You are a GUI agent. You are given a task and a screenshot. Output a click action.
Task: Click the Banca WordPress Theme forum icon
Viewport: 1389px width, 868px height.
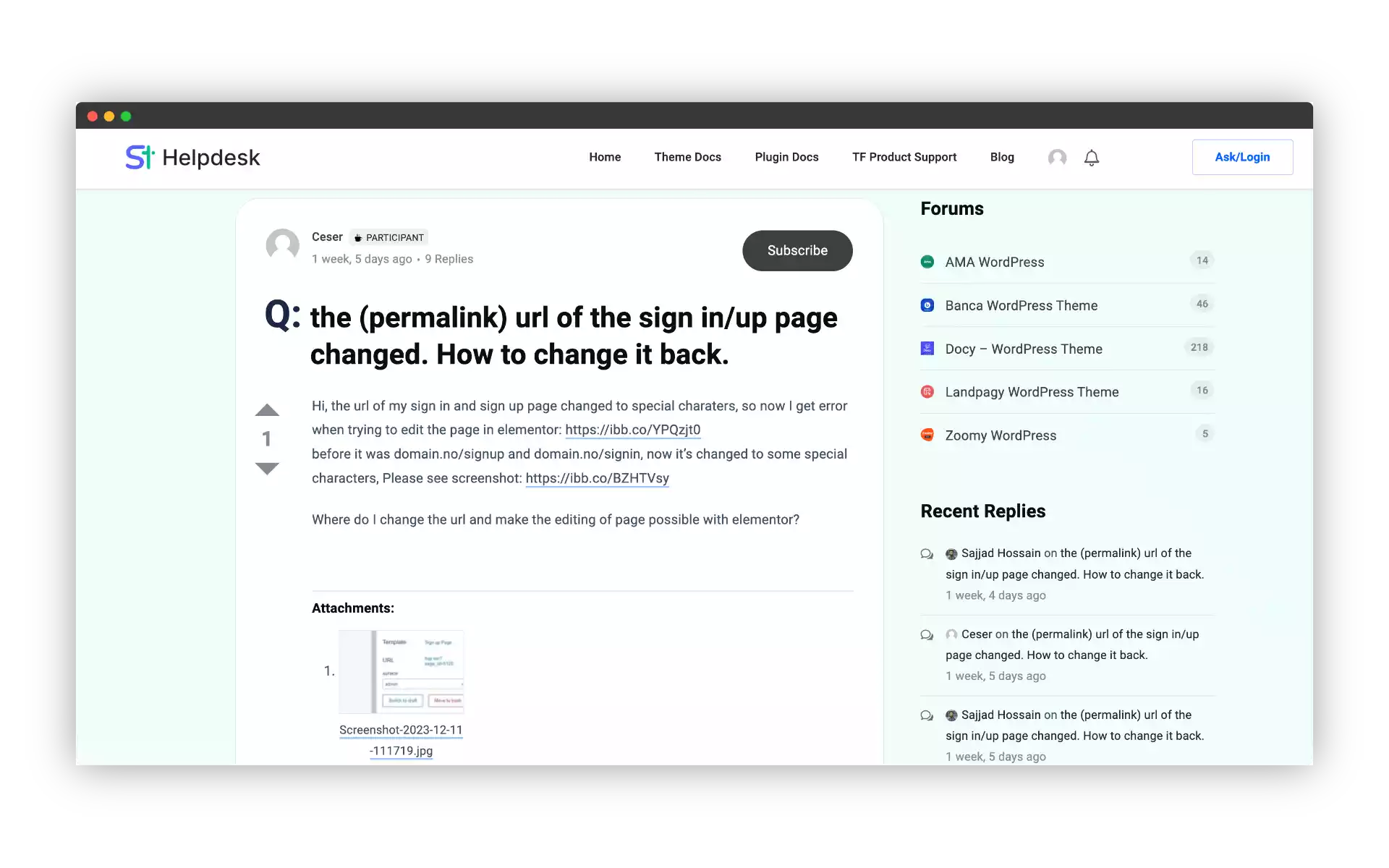click(927, 305)
